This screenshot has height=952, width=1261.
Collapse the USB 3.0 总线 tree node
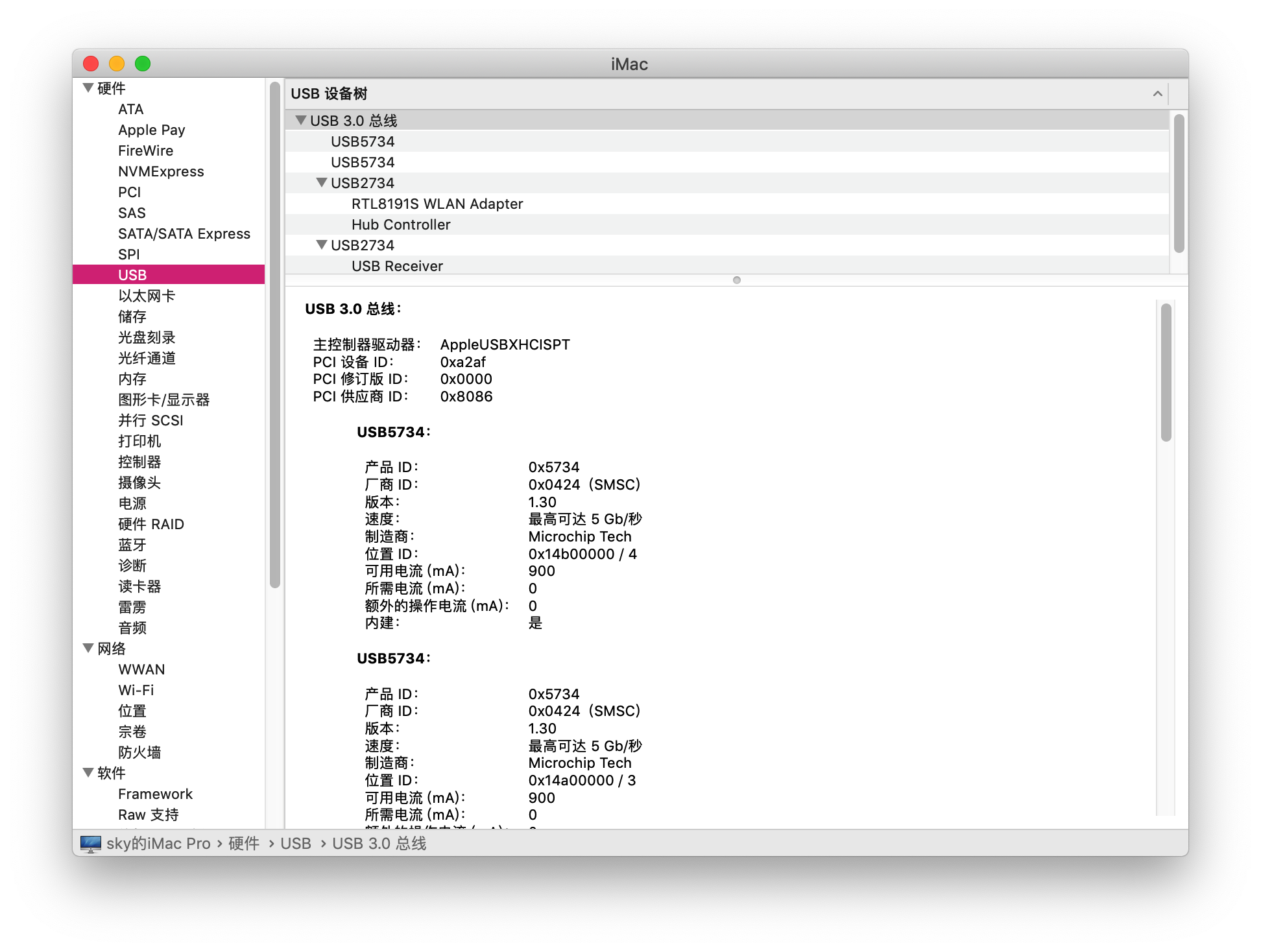[300, 121]
